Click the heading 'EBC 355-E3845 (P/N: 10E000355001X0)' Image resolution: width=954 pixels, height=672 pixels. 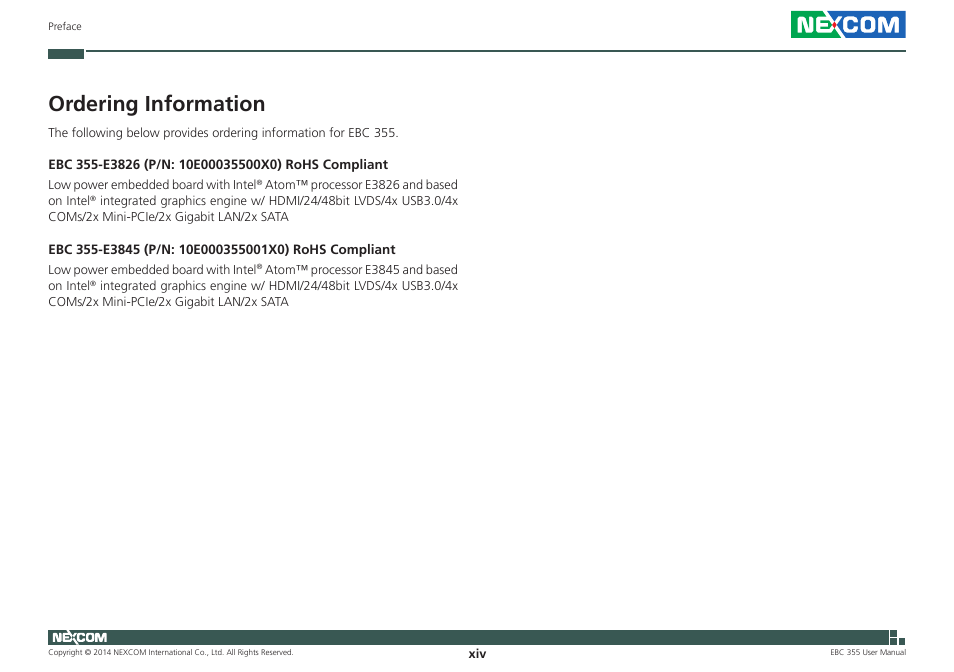point(221,250)
